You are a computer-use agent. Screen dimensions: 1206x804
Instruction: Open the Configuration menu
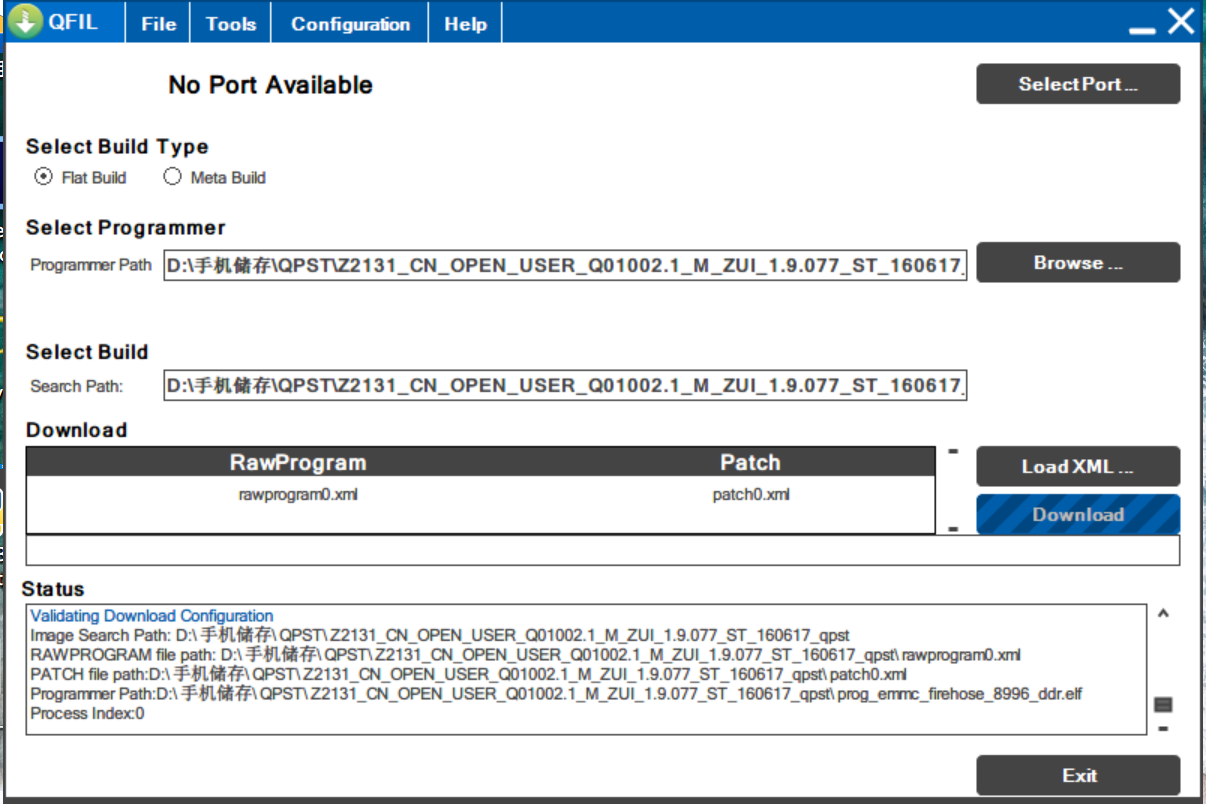coord(350,24)
